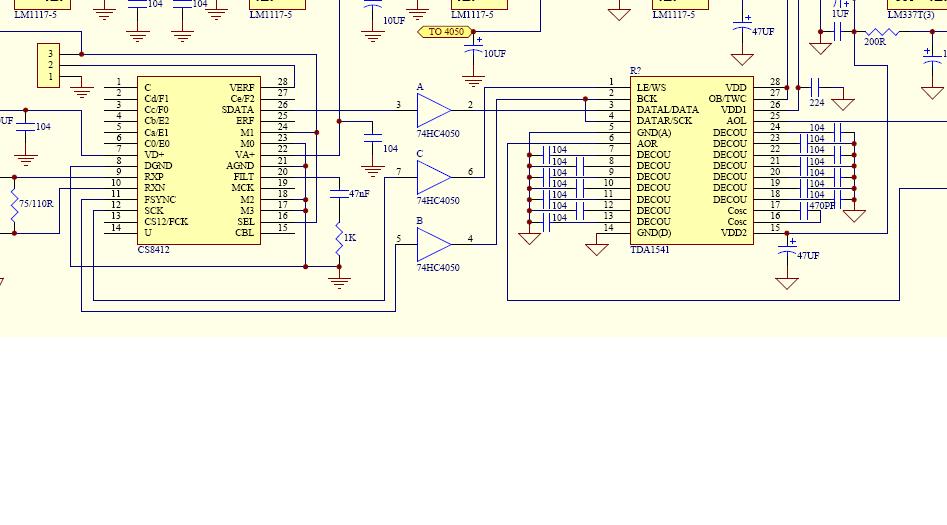Click the Ce/F2 pin label

click(242, 98)
